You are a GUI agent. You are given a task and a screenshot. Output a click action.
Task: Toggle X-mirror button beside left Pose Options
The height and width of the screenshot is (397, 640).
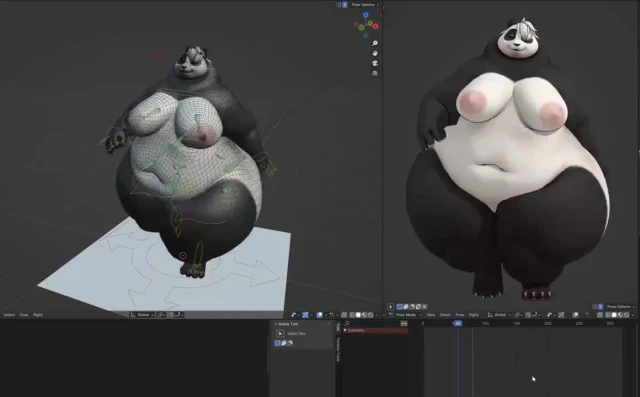click(344, 4)
